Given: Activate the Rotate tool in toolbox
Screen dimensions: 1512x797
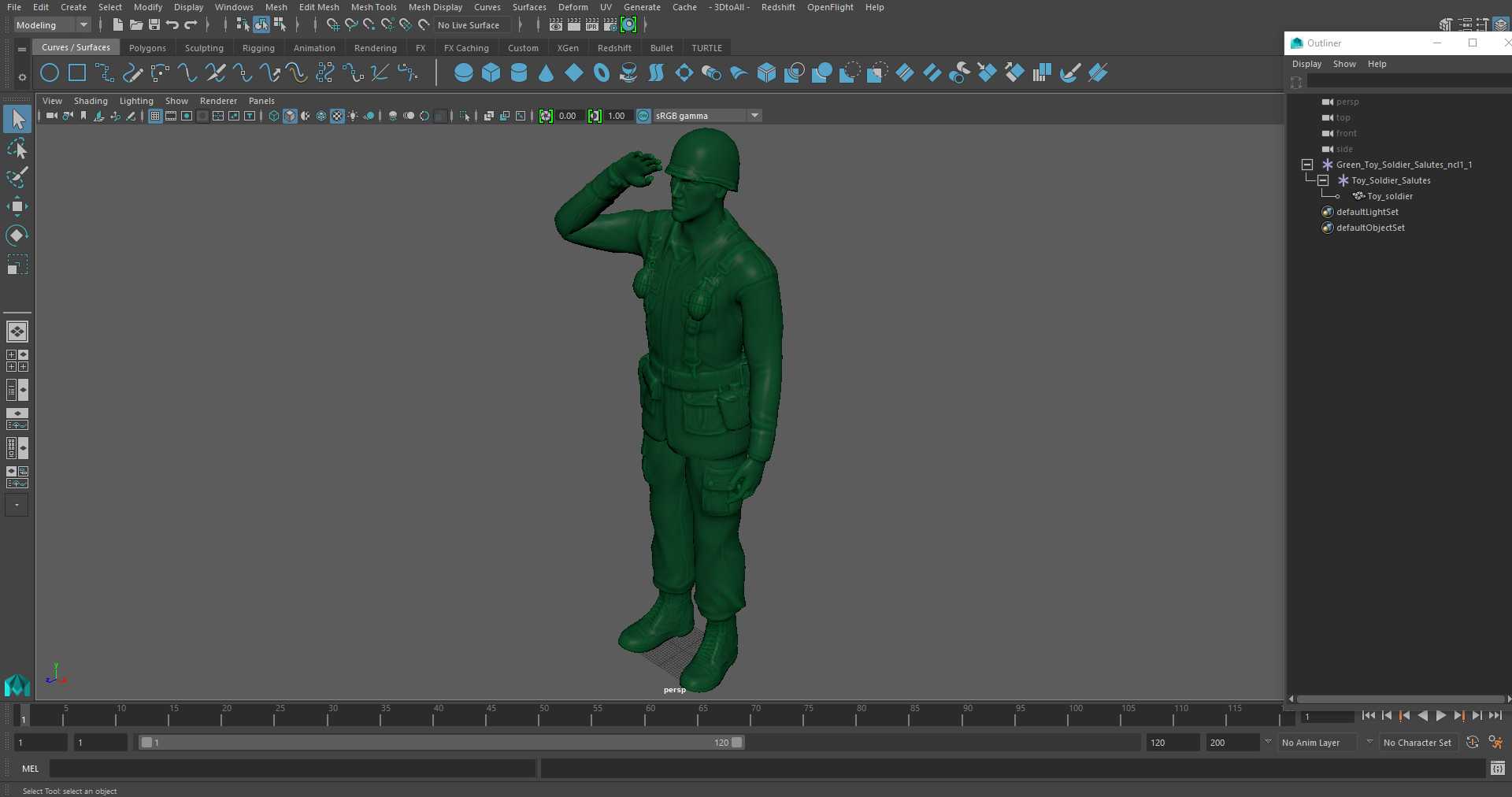Looking at the screenshot, I should click(x=17, y=235).
